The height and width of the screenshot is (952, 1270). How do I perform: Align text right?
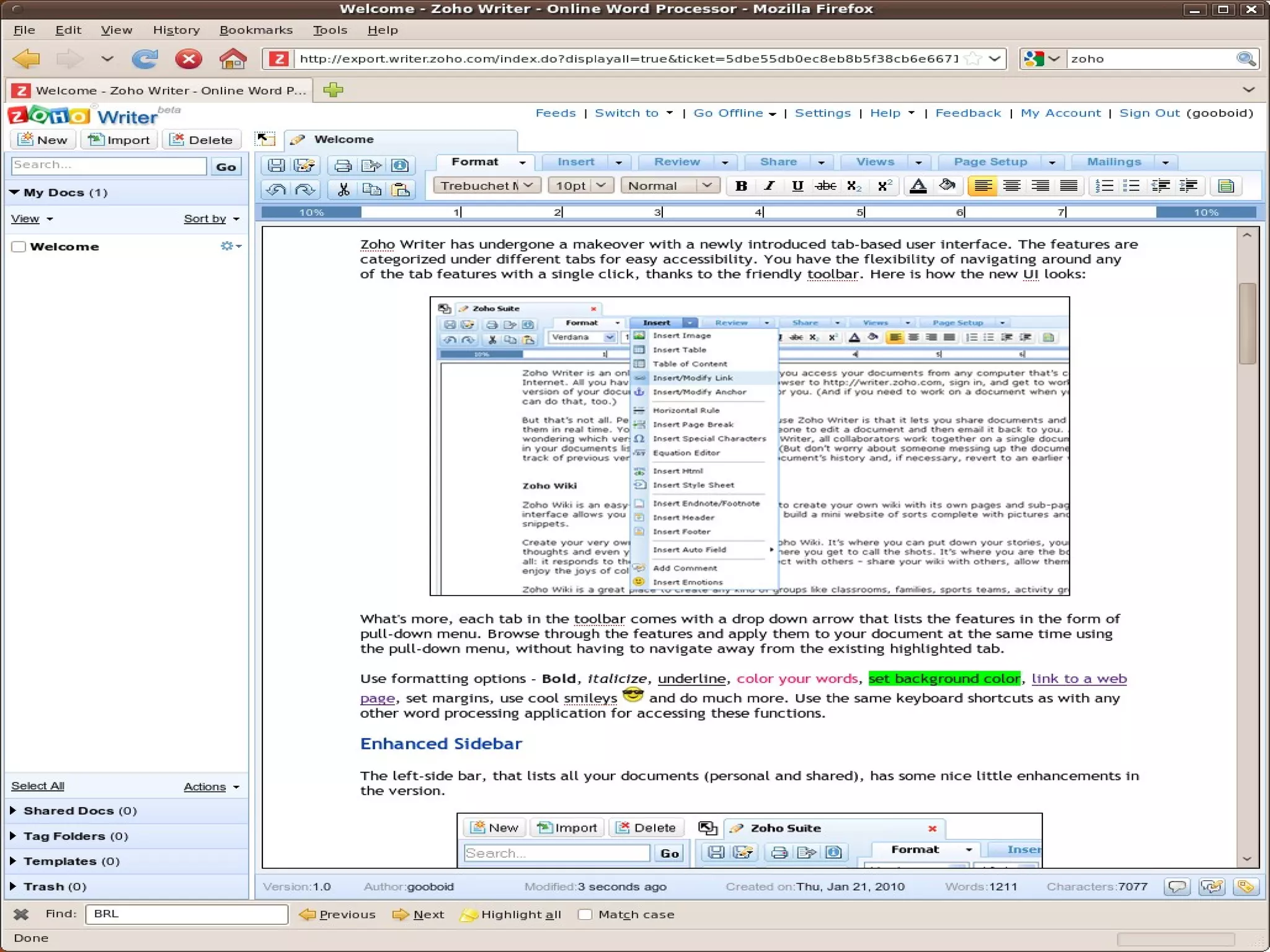click(x=1040, y=186)
